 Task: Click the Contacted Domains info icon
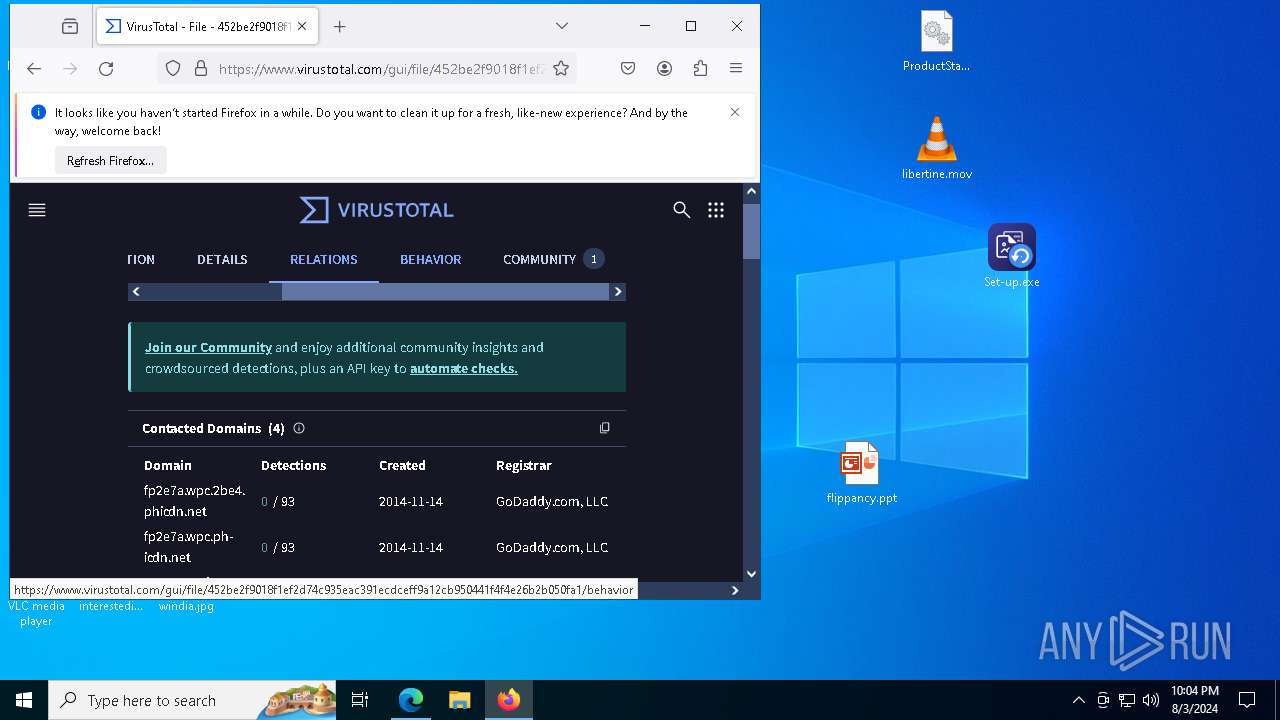298,428
